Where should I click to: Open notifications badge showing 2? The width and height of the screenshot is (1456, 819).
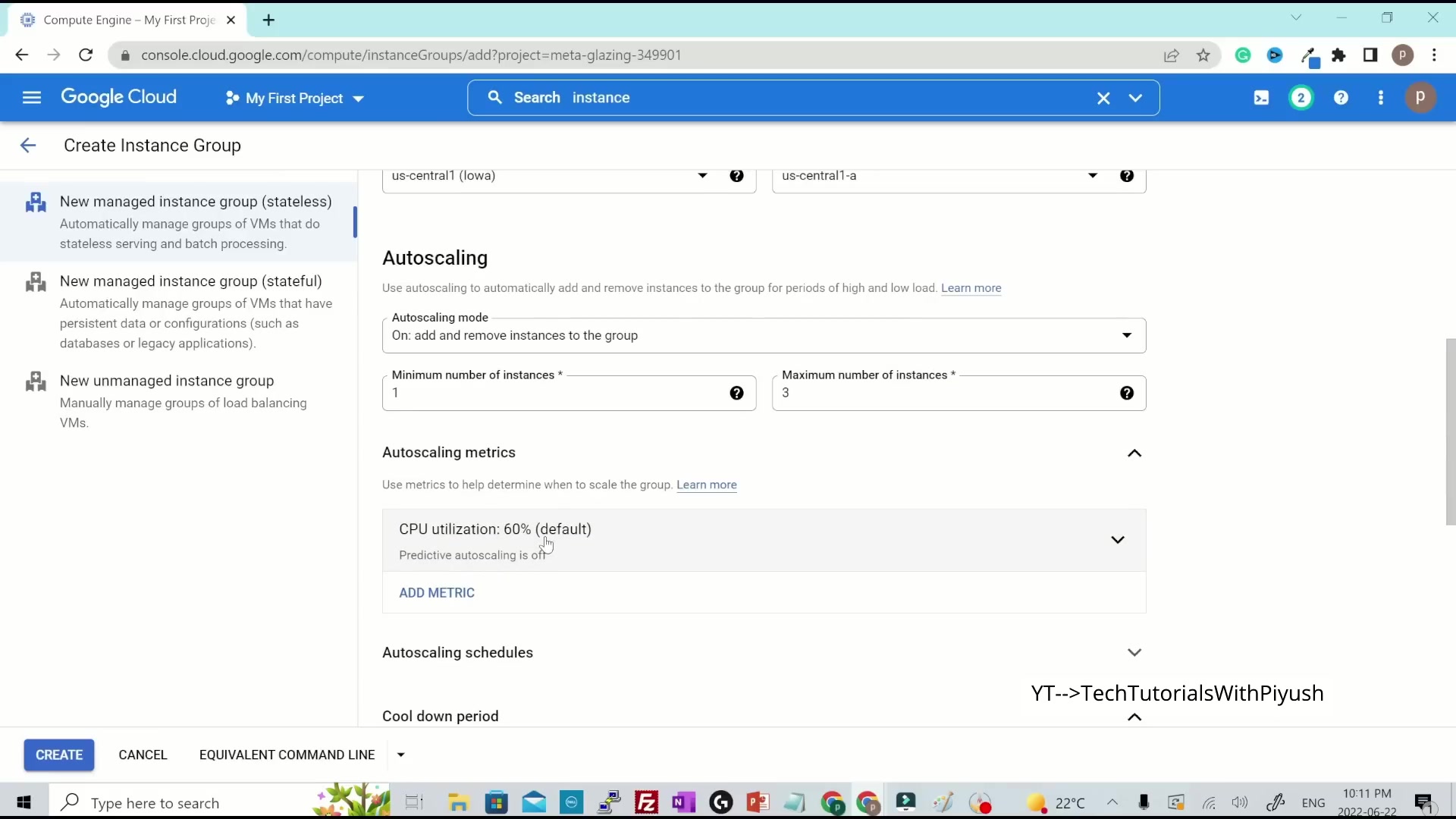coord(1301,98)
